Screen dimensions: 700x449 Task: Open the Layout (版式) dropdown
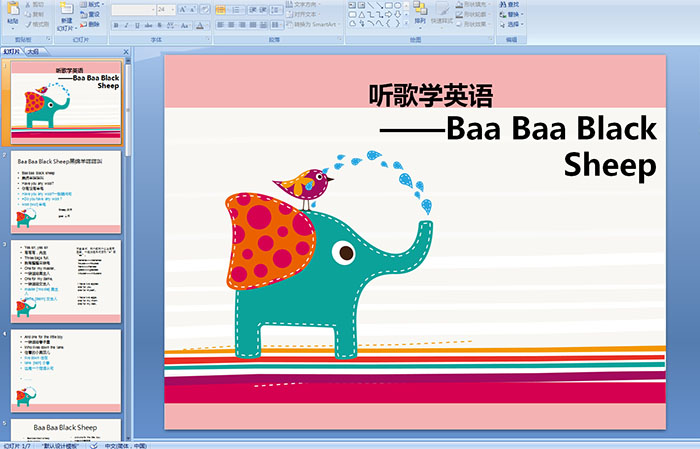pos(92,4)
